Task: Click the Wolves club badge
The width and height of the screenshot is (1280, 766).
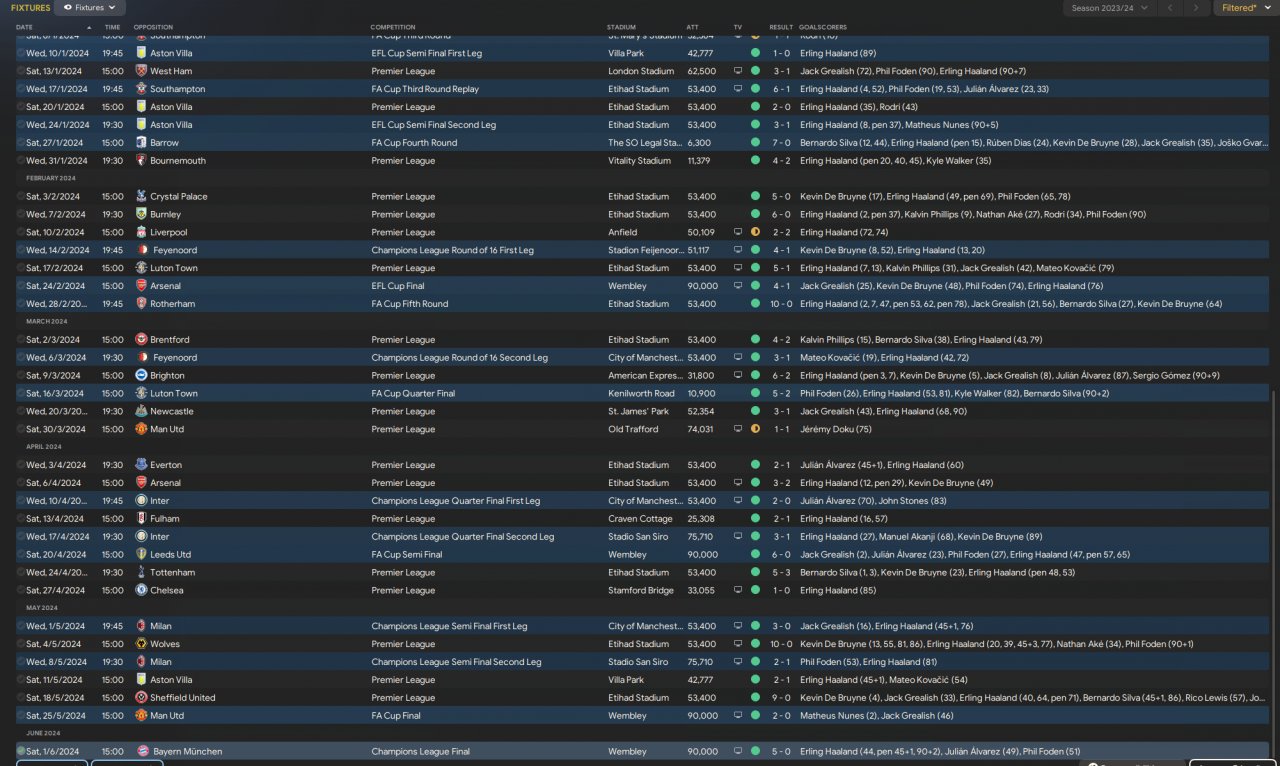Action: pos(141,644)
